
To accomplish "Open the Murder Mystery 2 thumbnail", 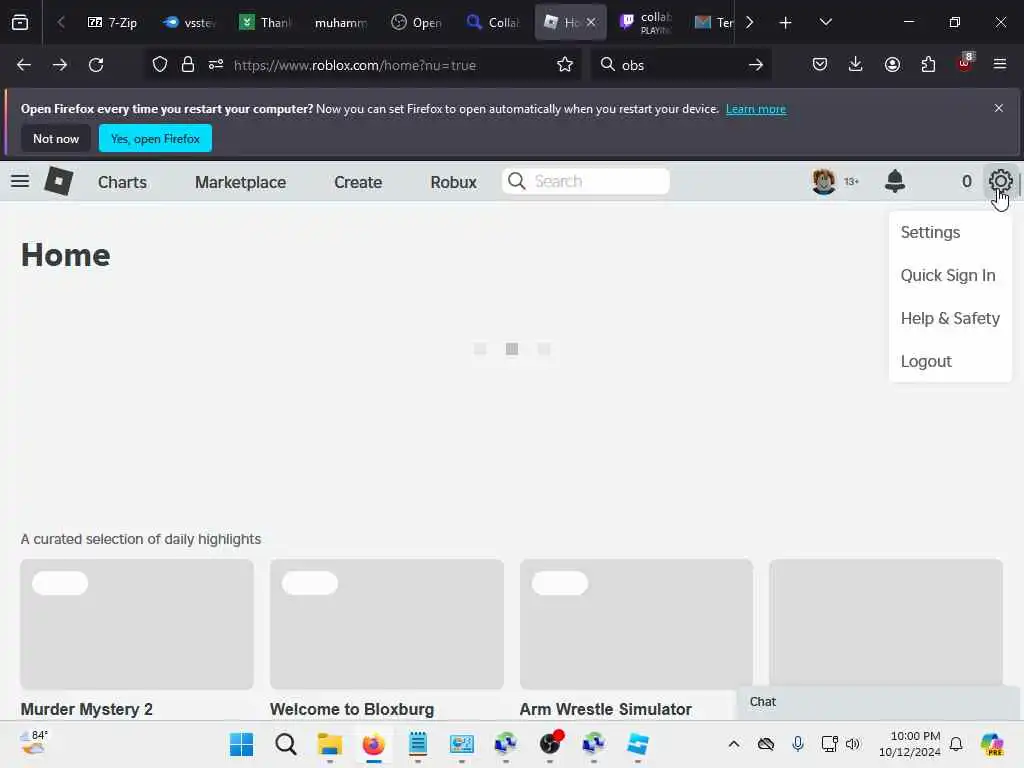I will click(137, 624).
